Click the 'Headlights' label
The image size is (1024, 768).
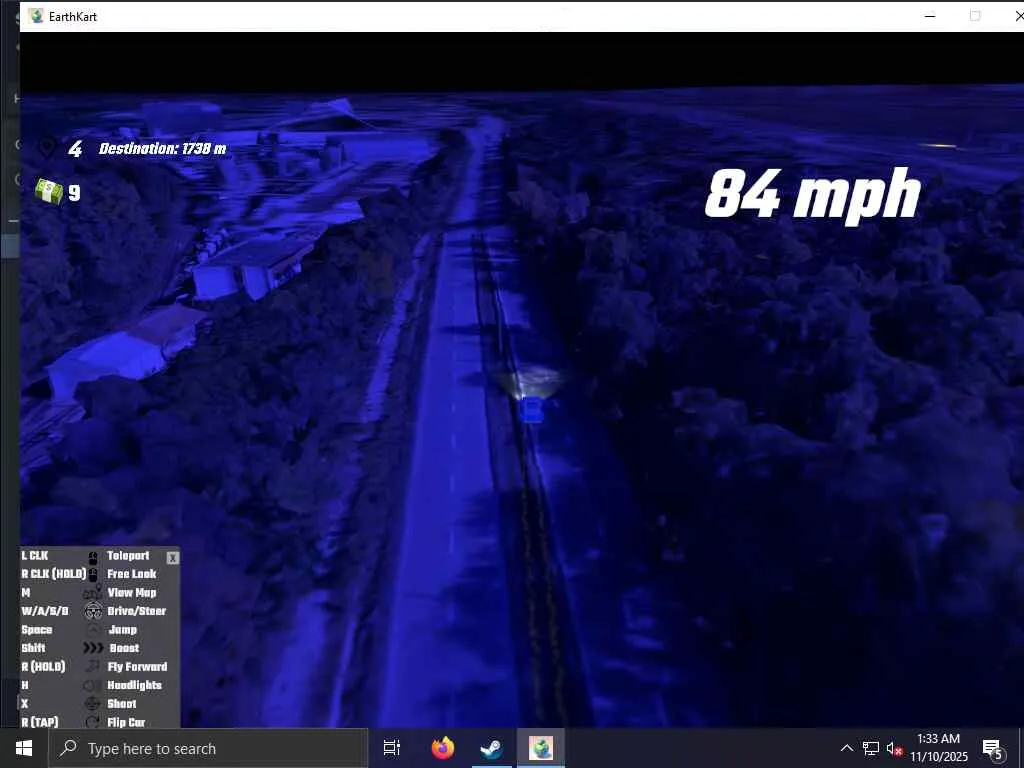point(135,685)
